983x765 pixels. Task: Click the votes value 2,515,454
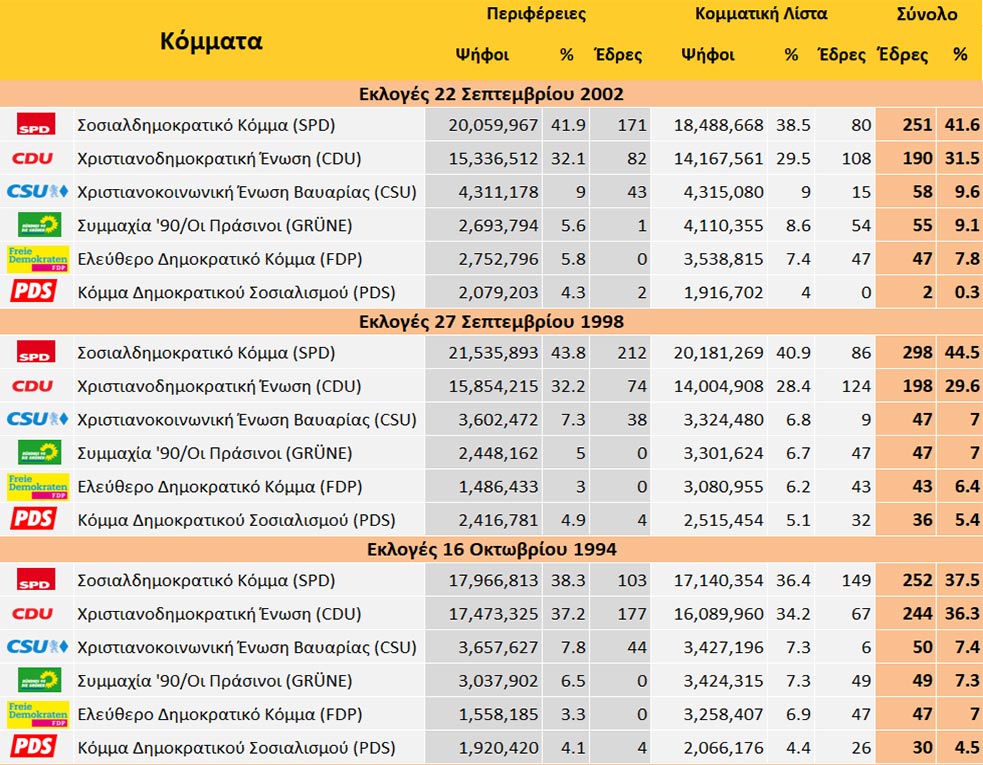point(723,520)
